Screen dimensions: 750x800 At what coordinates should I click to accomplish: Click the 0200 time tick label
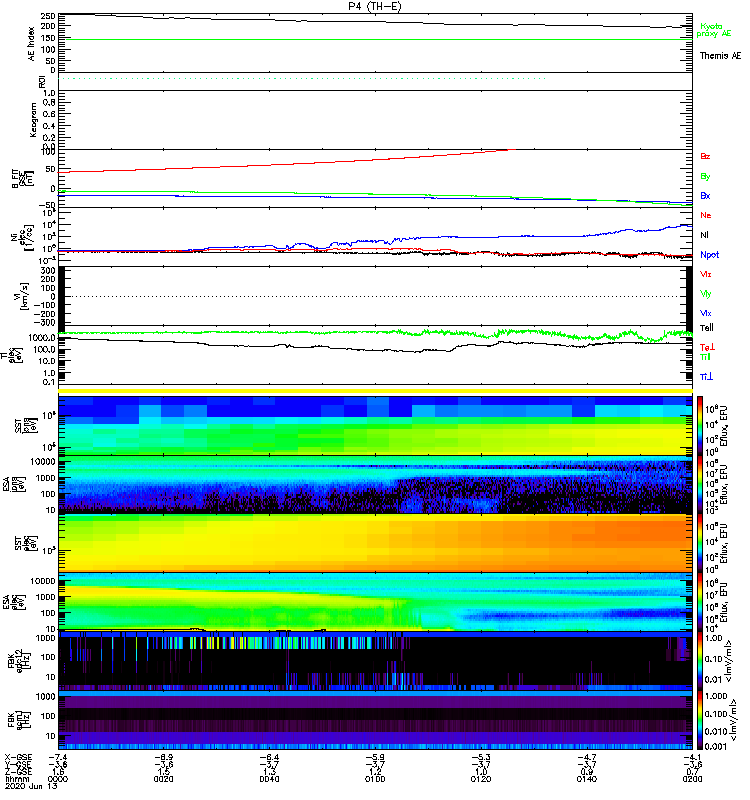[692, 779]
